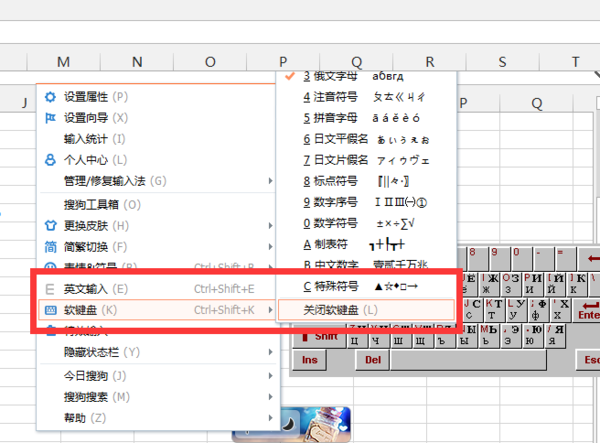Choose 5 拼音字母 soft keyboard
The width and height of the screenshot is (600, 443).
pyautogui.click(x=366, y=118)
